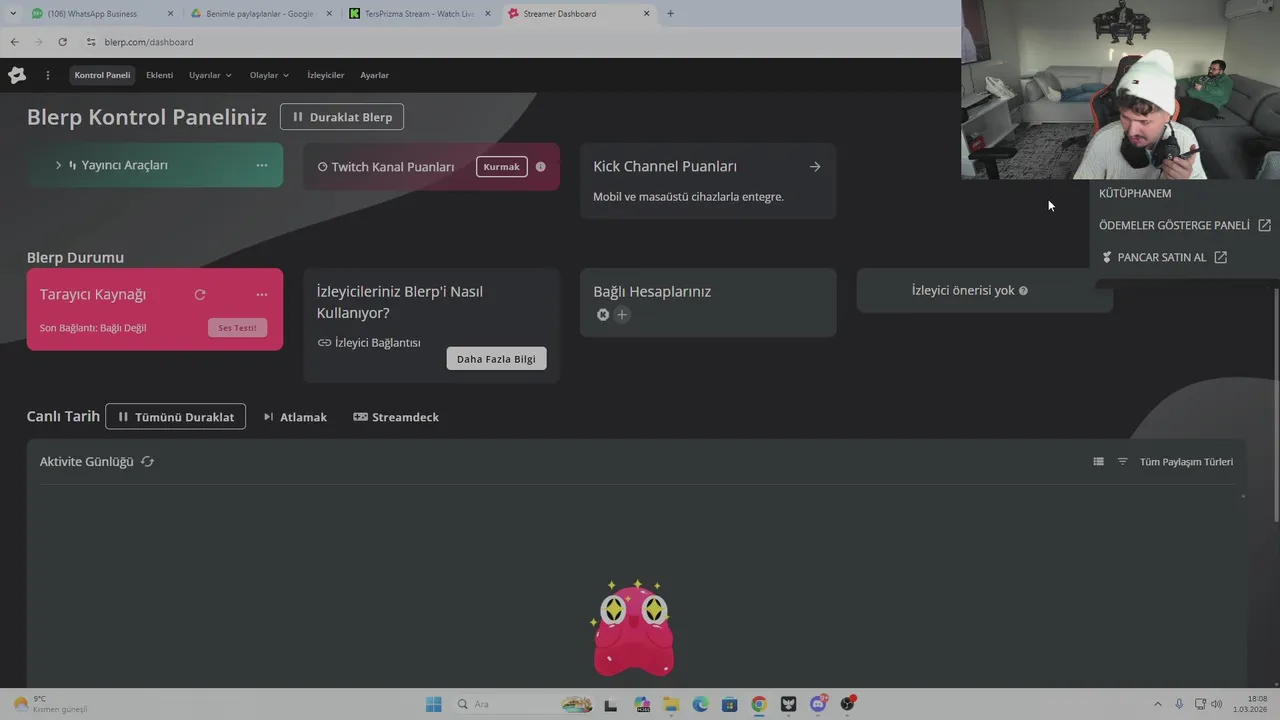Open PANCAR SATIN AL link
The width and height of the screenshot is (1280, 720).
pyautogui.click(x=1164, y=257)
